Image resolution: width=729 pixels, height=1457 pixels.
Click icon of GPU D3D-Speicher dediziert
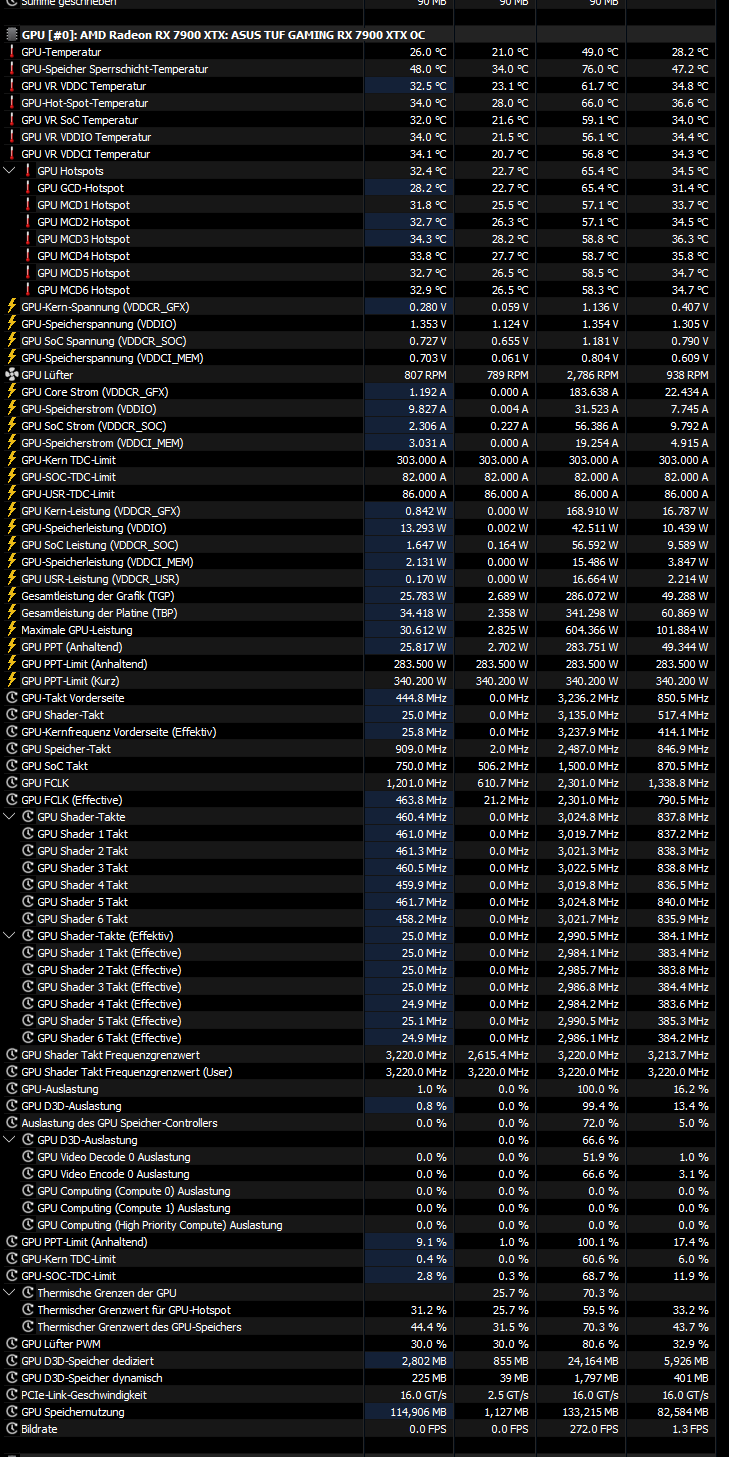pos(11,1360)
